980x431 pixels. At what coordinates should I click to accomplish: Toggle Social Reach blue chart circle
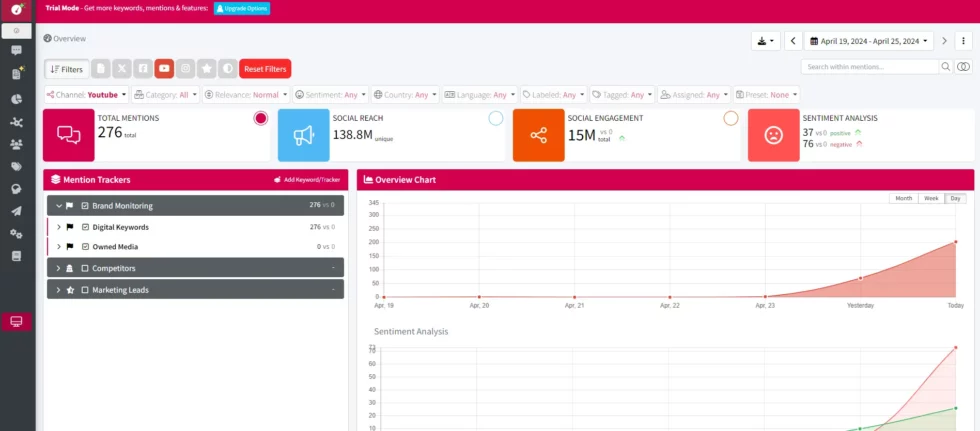click(x=496, y=118)
